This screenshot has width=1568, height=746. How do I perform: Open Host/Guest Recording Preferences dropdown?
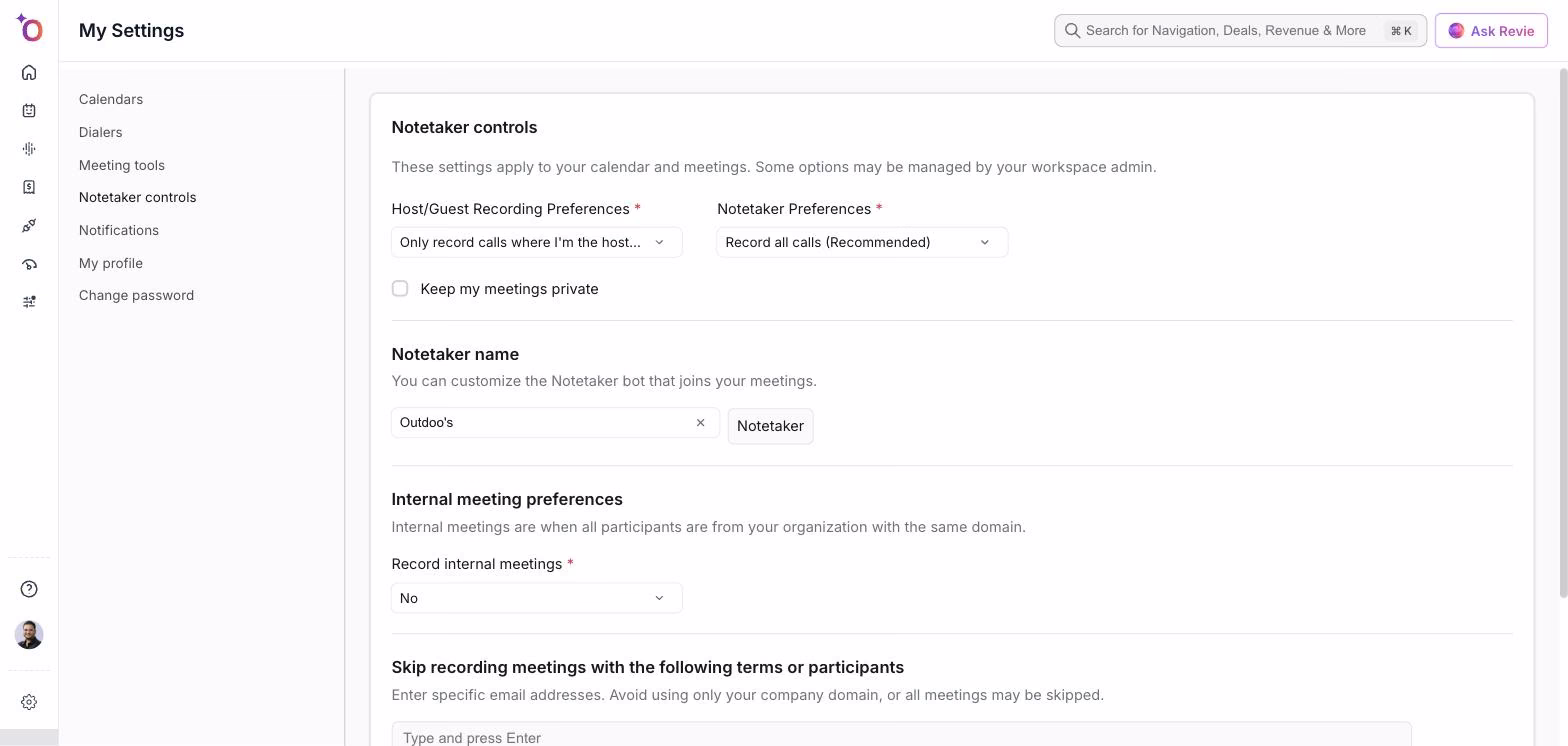[x=537, y=242]
